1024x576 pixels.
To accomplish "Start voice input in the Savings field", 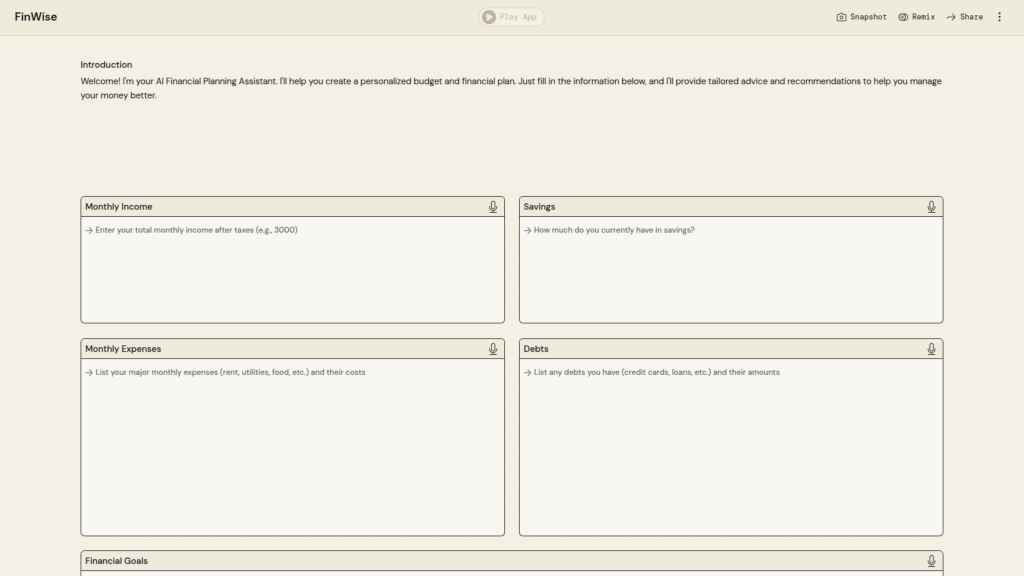I will [x=931, y=207].
